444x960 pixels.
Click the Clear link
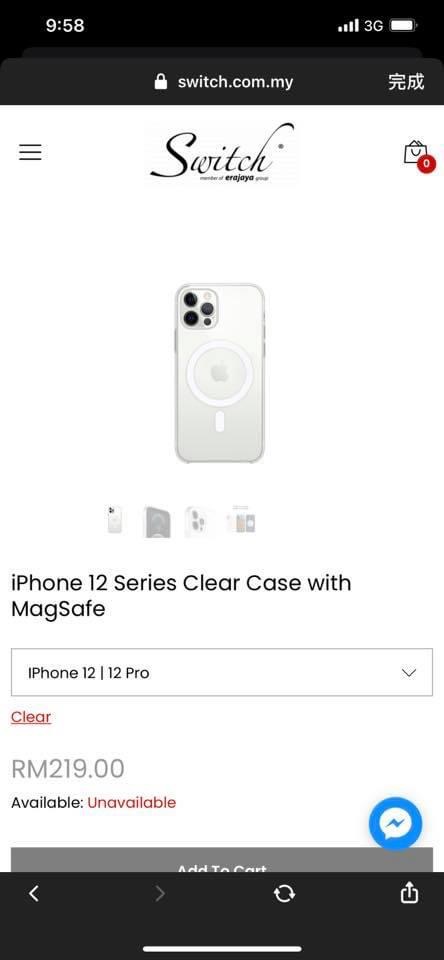click(x=31, y=717)
